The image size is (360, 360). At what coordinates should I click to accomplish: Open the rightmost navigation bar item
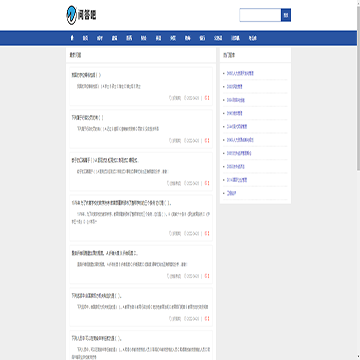coord(253,38)
